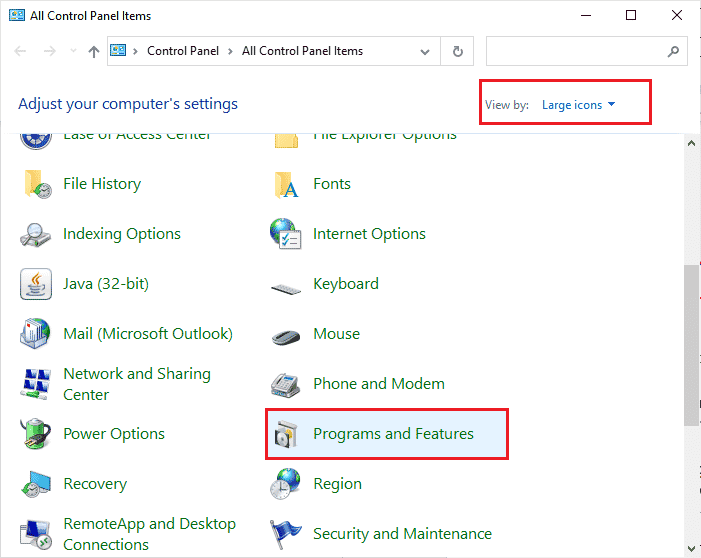Open the recent locations dropdown arrow
The width and height of the screenshot is (701, 558).
click(x=73, y=51)
